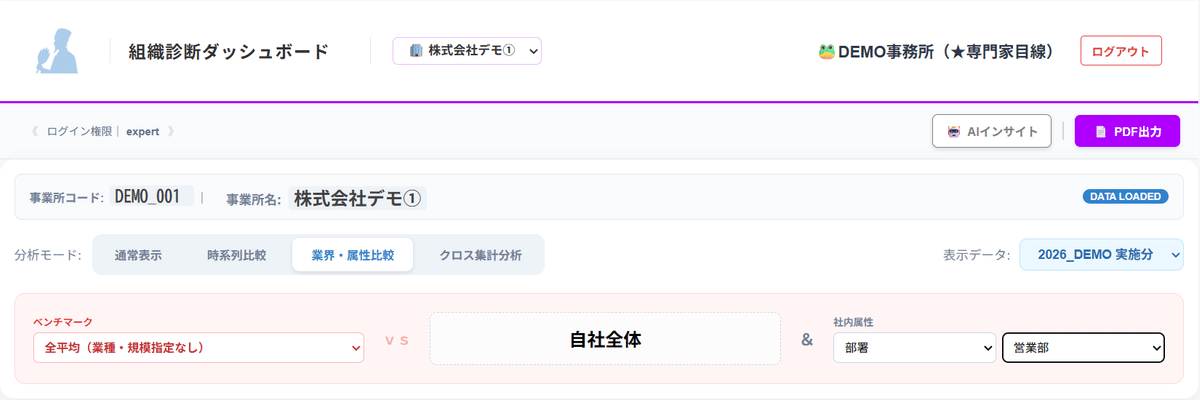This screenshot has height=400, width=1200.
Task: Click the ログアウト button
Action: click(1120, 51)
